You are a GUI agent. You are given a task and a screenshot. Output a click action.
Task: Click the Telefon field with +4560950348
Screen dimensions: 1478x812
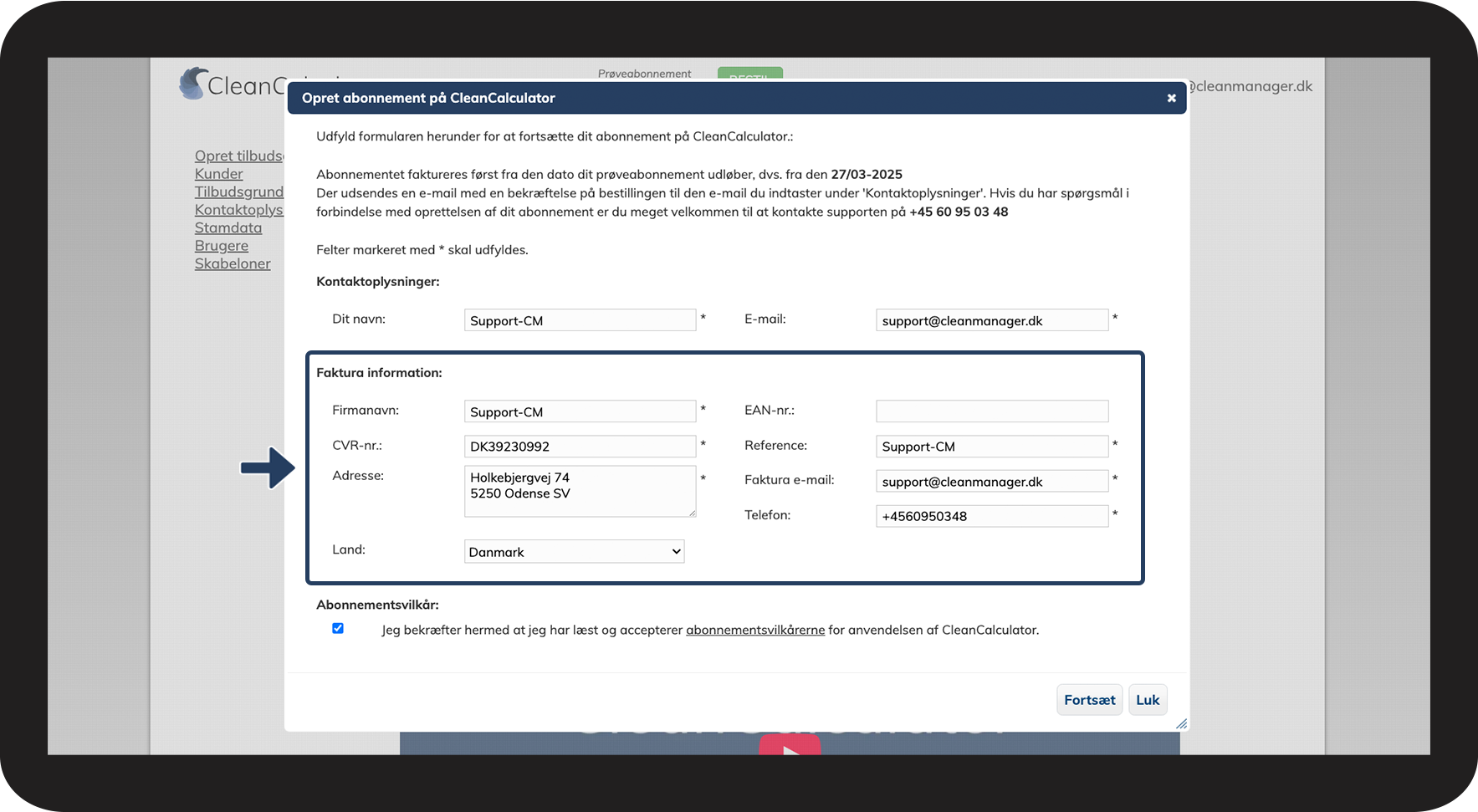click(992, 516)
